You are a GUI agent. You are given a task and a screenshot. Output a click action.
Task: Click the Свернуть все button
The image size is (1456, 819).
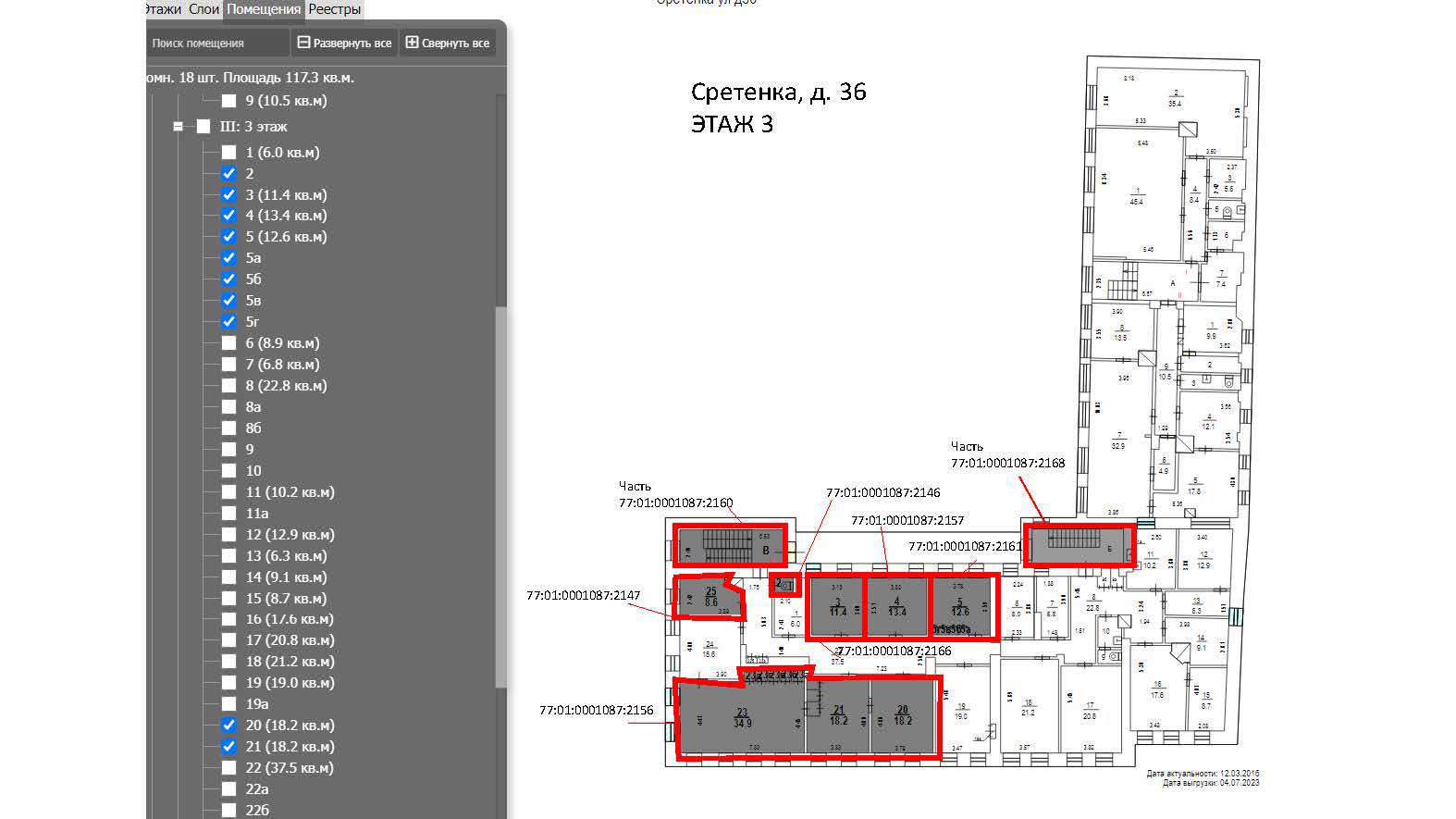[x=448, y=43]
